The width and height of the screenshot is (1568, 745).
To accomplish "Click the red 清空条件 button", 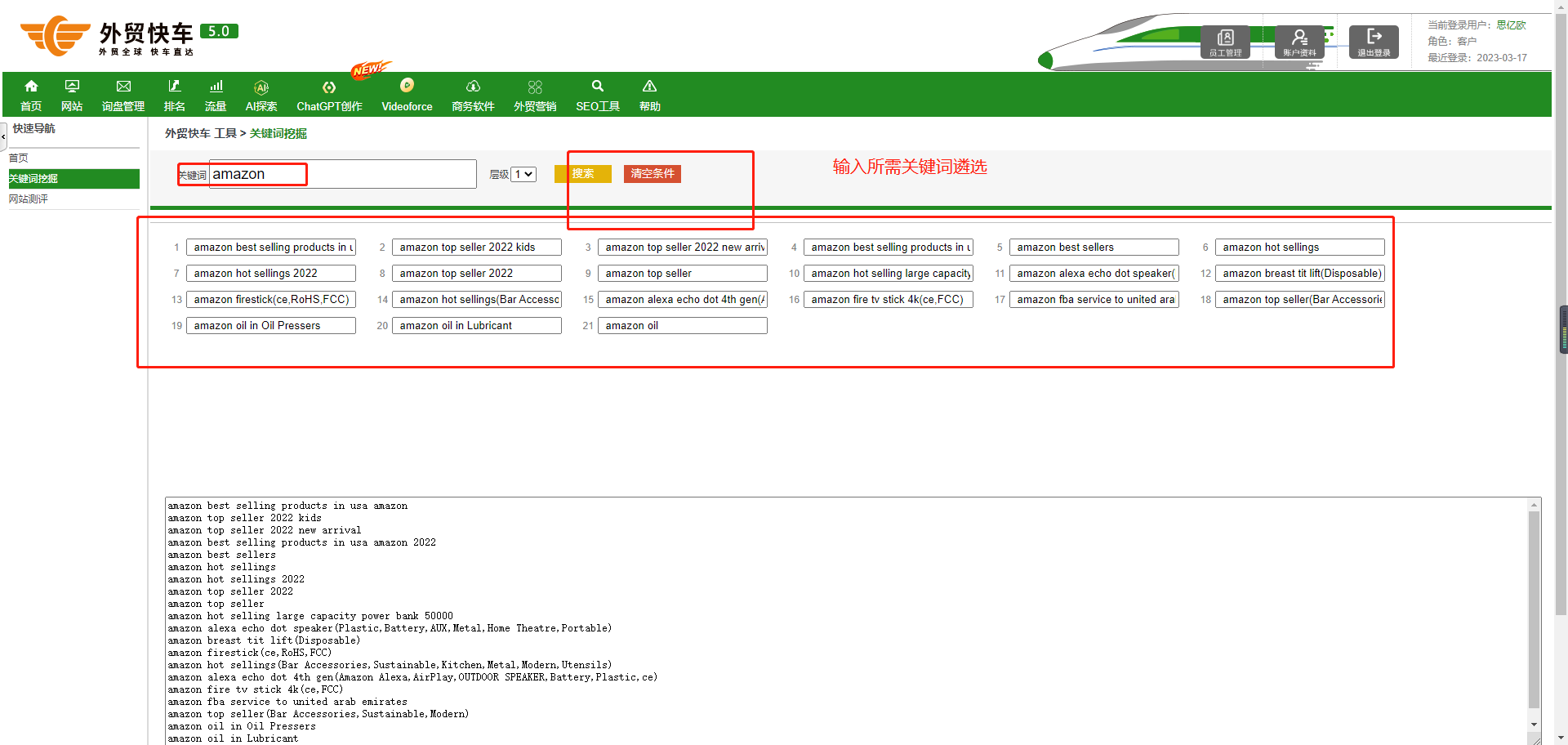I will pyautogui.click(x=653, y=173).
